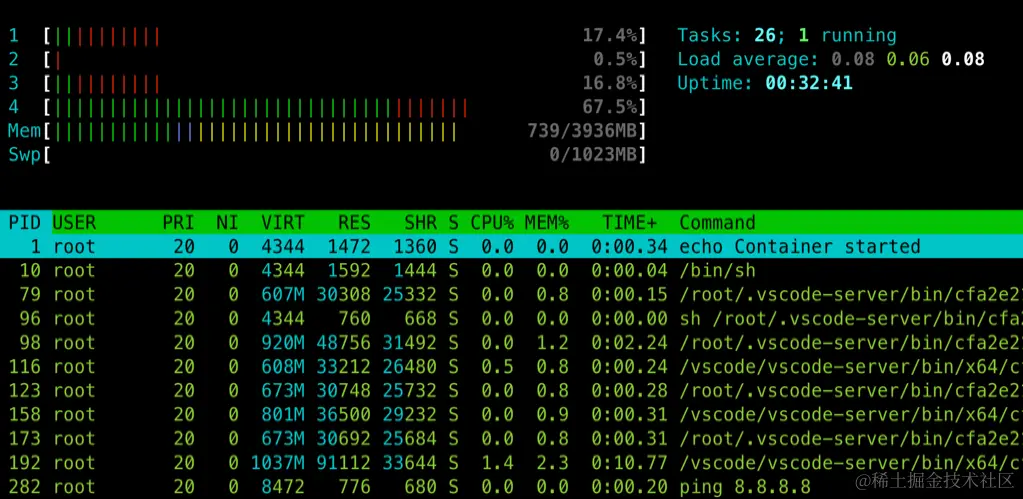Click the CPU 1 usage bar meter
Image resolution: width=1023 pixels, height=499 pixels.
click(346, 36)
